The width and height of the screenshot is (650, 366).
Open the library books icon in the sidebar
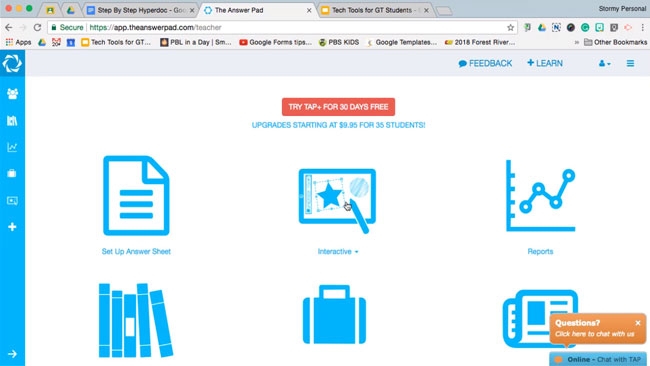(12, 121)
